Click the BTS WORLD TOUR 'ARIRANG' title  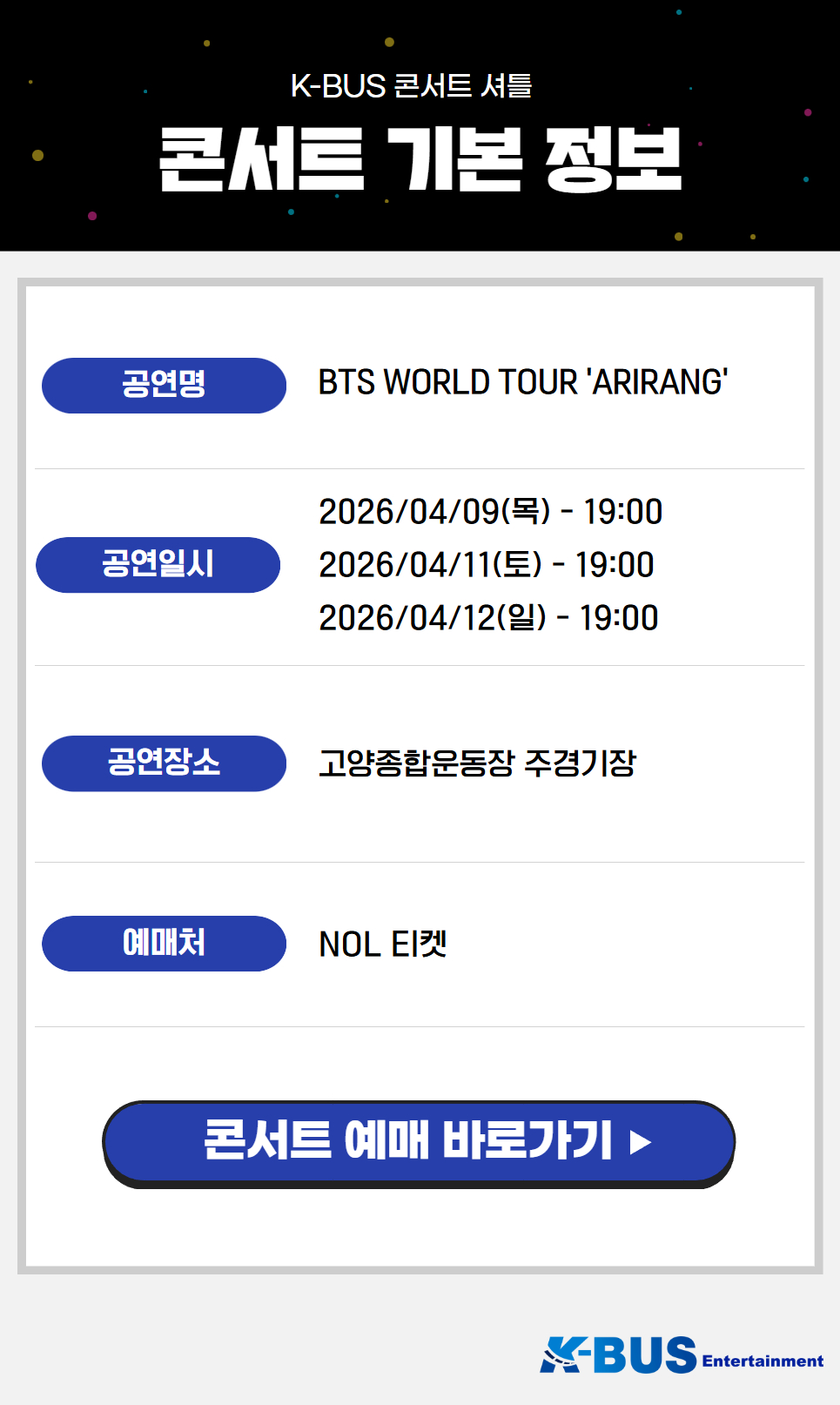522,383
